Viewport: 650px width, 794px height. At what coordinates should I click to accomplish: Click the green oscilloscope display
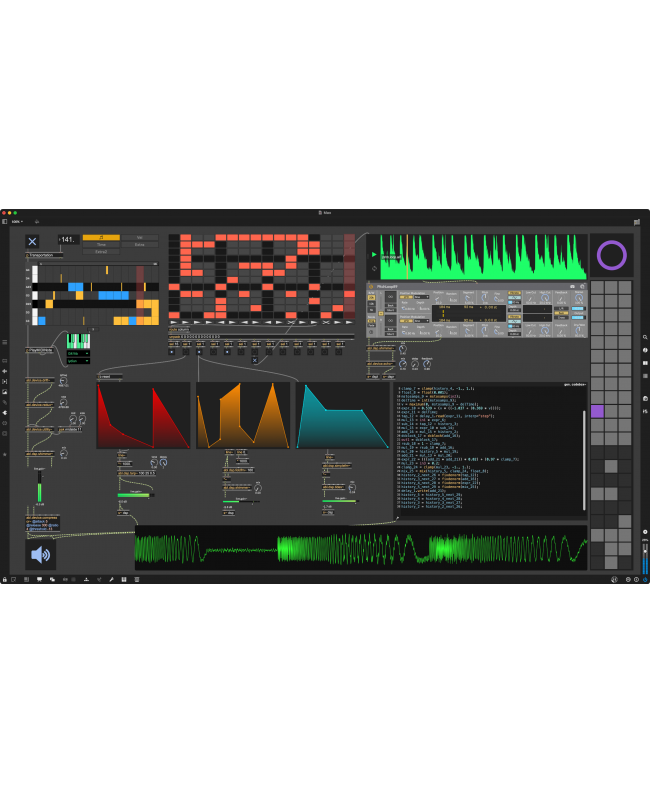coord(361,548)
